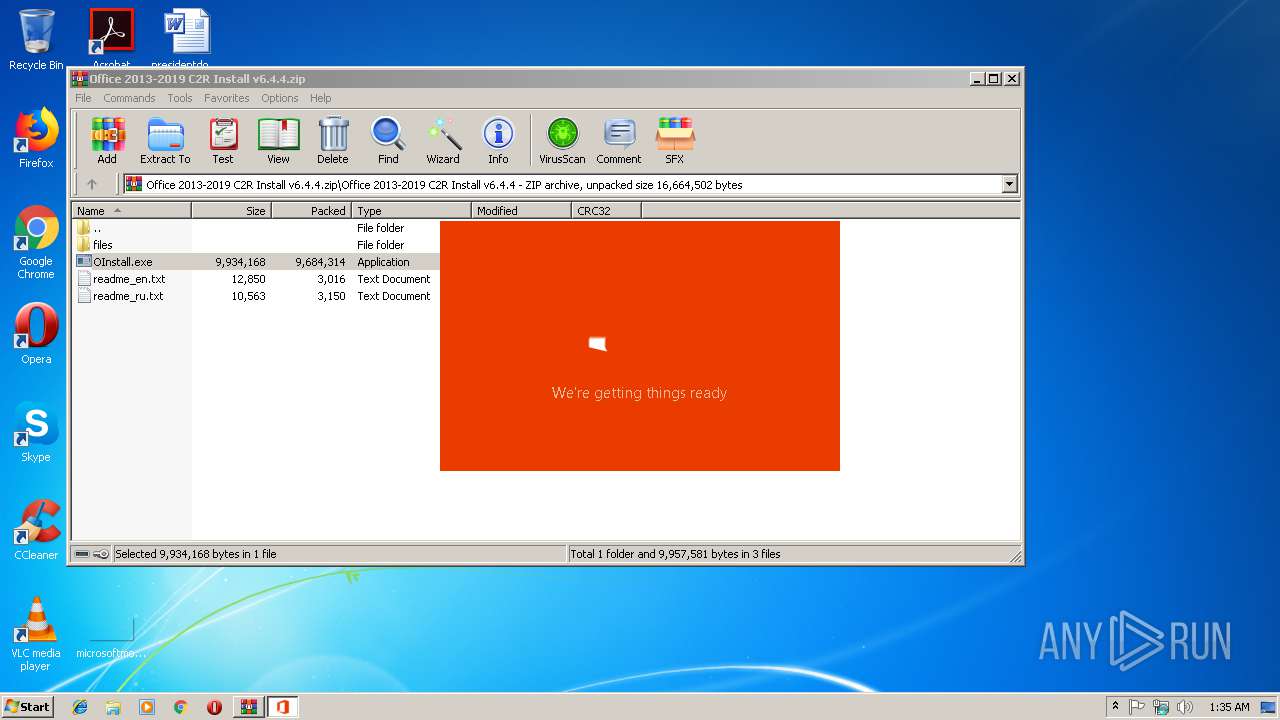The height and width of the screenshot is (720, 1280).
Task: Show hidden tray icons arrow
Action: point(1115,707)
